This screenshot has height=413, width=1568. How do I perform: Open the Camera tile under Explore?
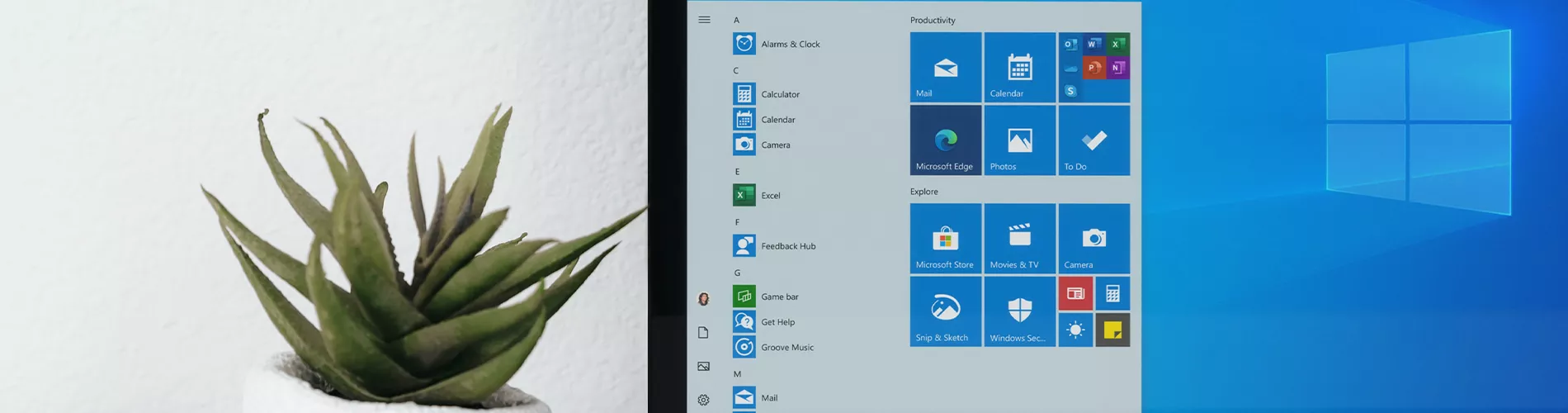click(x=1094, y=239)
